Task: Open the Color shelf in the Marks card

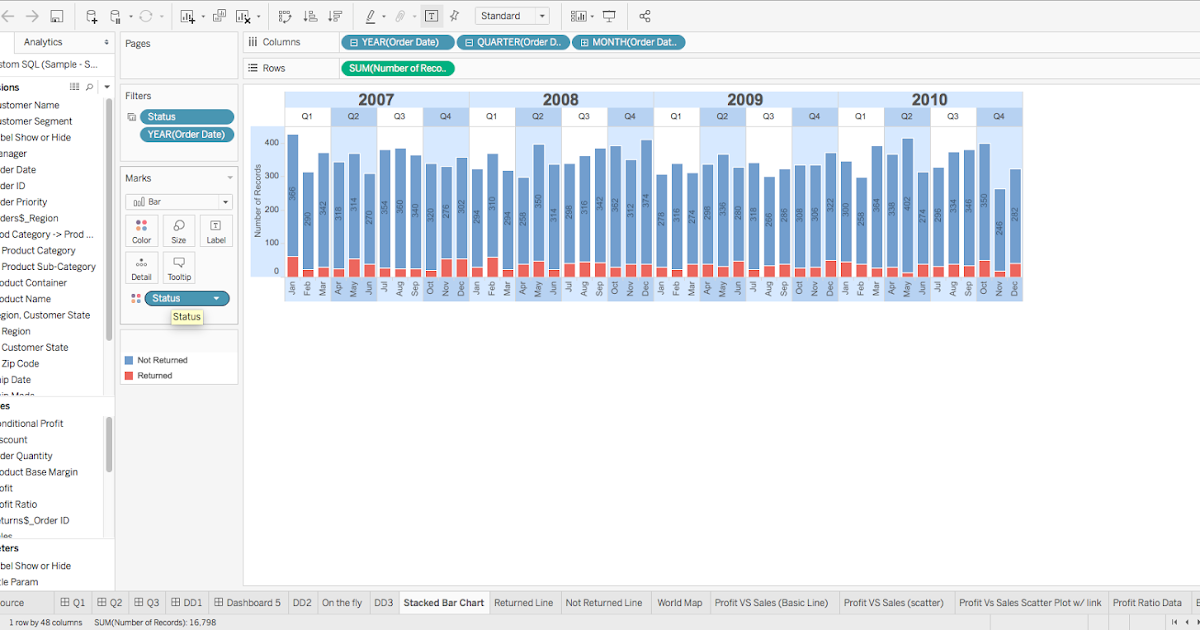Action: coord(141,231)
